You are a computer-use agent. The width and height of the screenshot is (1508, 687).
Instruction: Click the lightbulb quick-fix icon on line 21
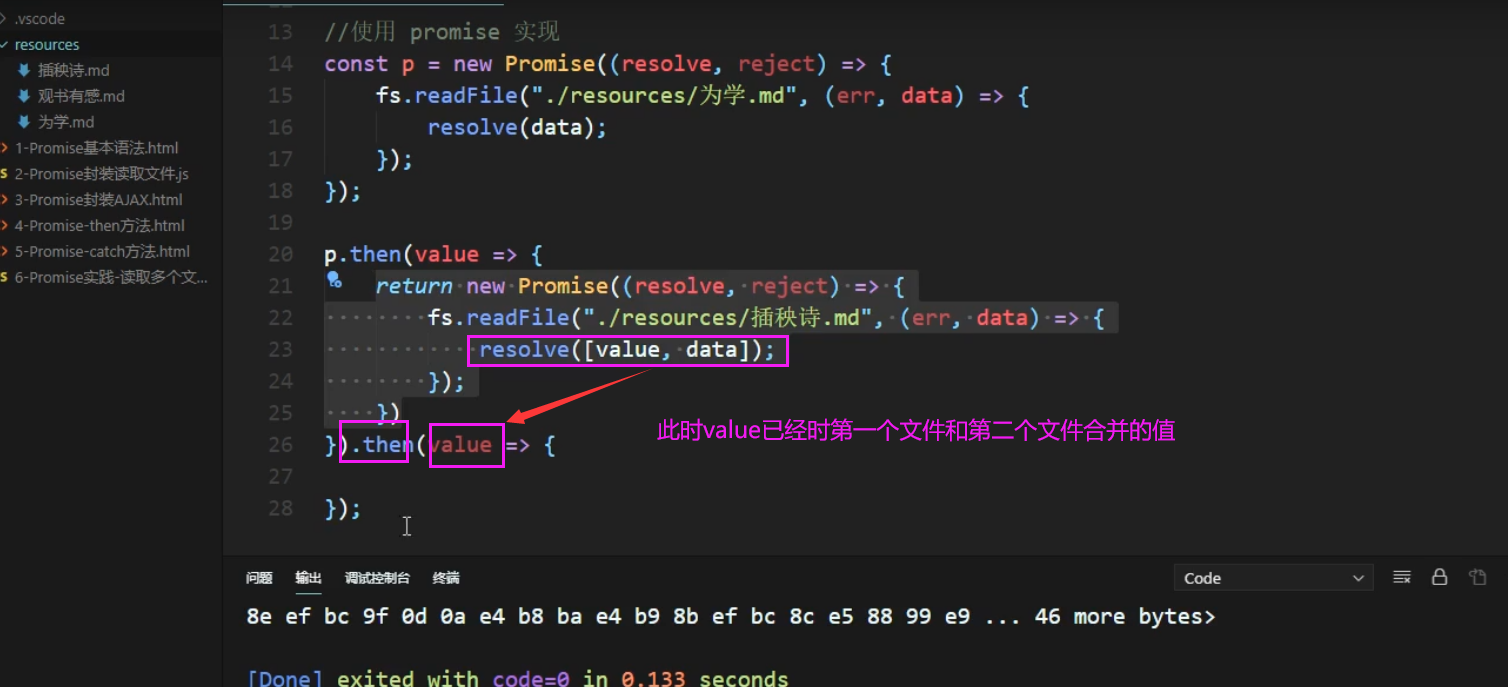[x=334, y=281]
